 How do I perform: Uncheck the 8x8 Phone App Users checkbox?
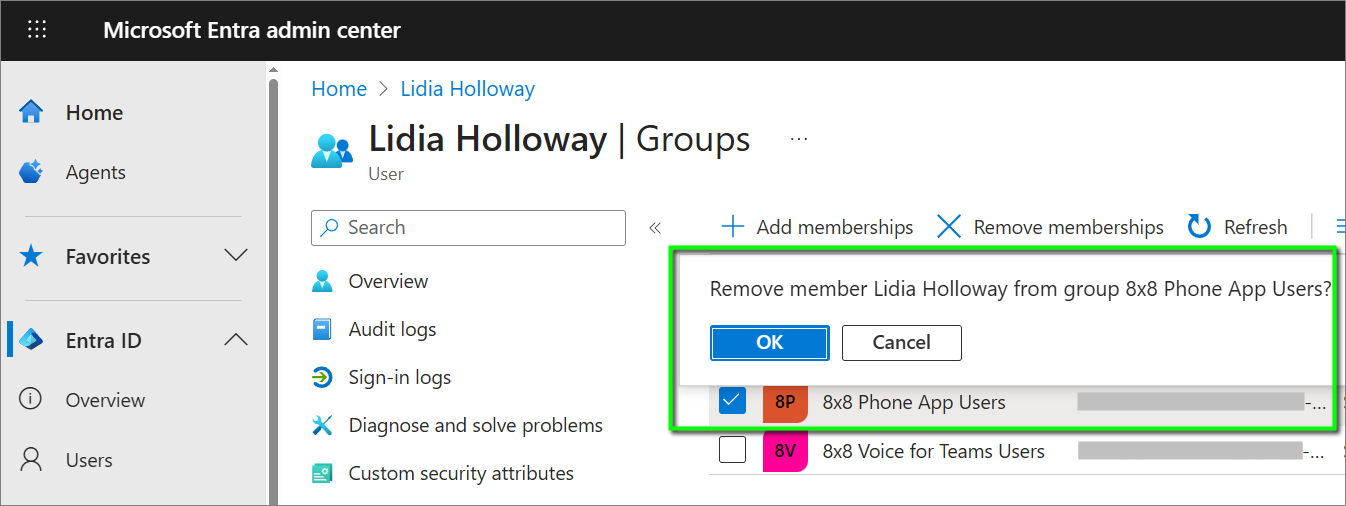click(x=732, y=402)
